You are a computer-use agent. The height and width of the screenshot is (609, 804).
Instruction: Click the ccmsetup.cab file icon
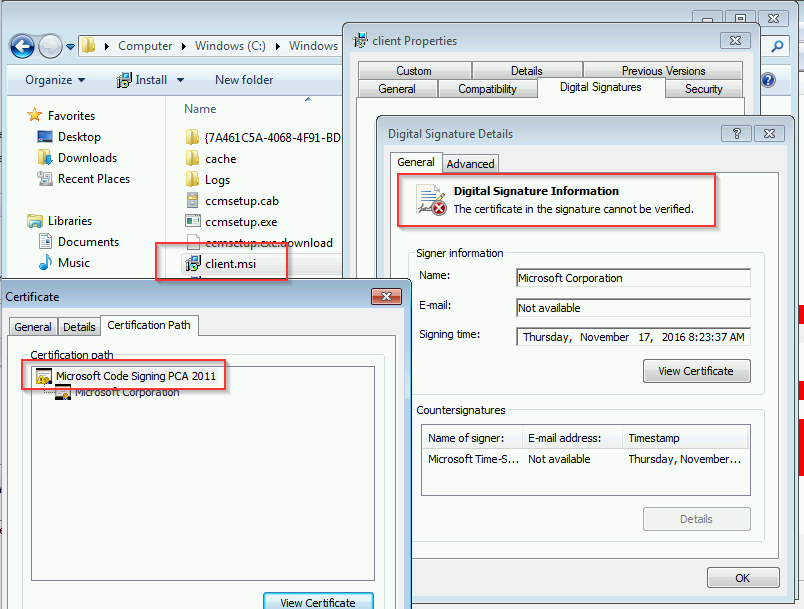(193, 200)
